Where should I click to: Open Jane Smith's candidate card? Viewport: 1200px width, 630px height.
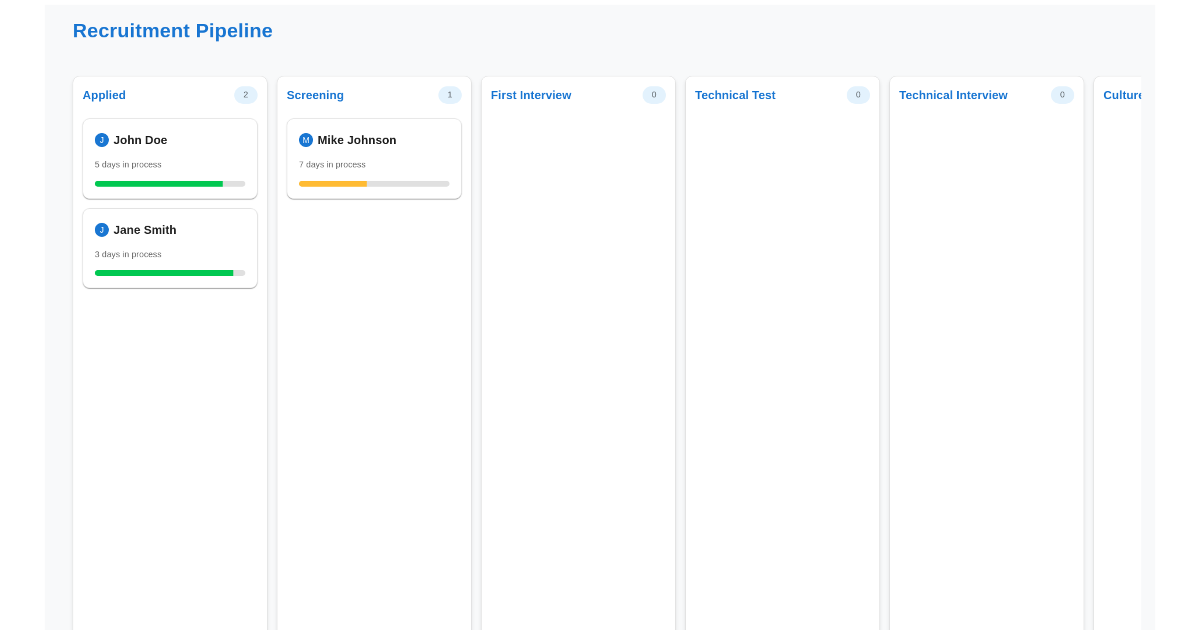pyautogui.click(x=170, y=248)
